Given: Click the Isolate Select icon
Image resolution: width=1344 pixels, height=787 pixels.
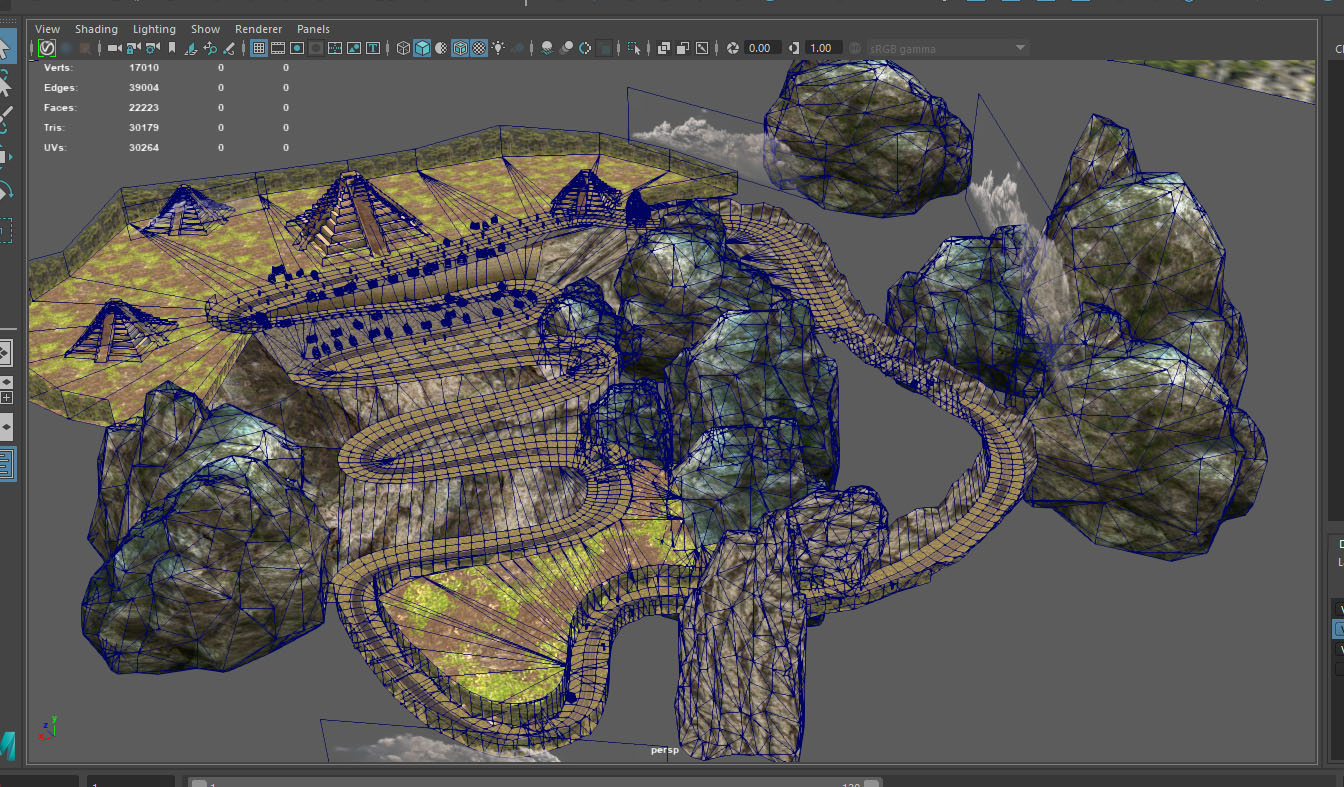Looking at the screenshot, I should [633, 48].
